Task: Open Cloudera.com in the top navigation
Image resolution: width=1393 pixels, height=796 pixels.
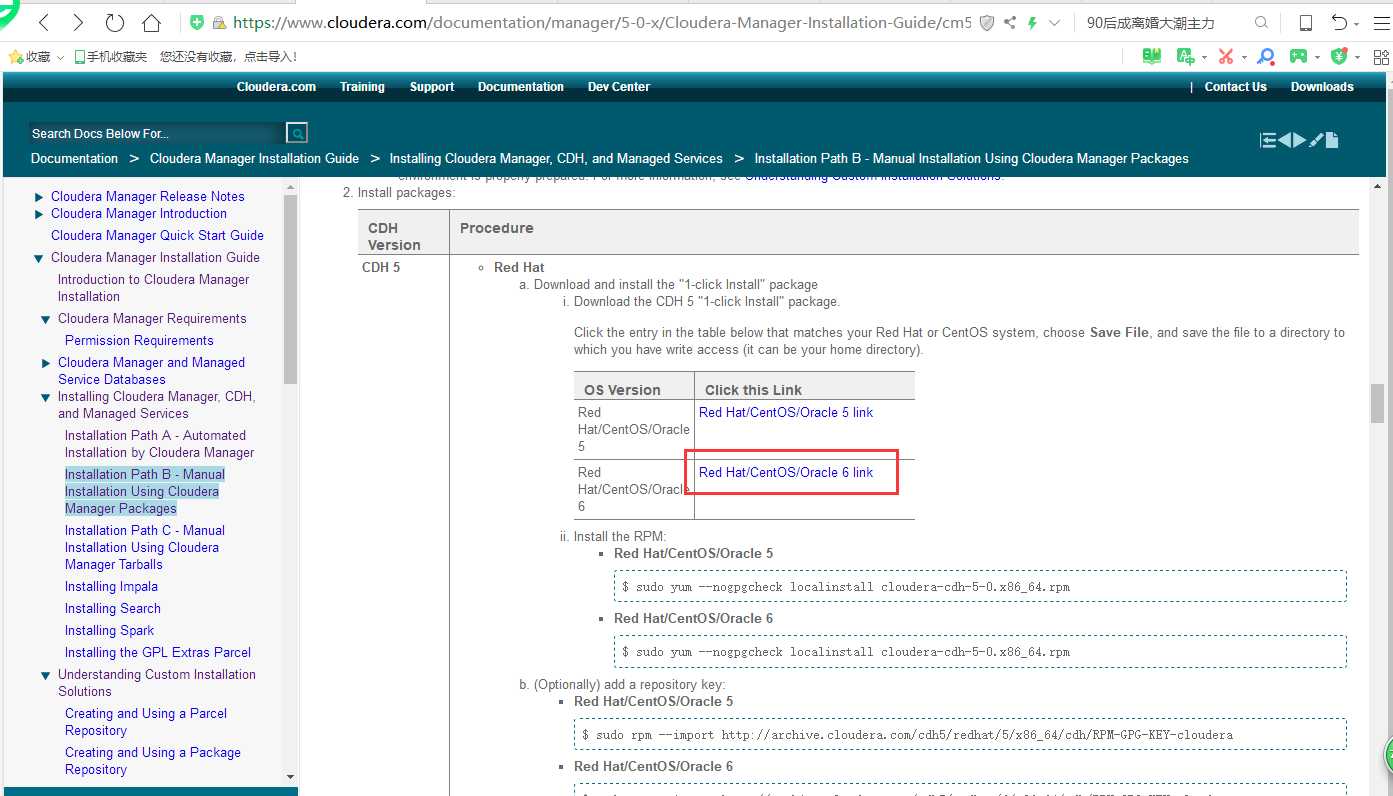Action: point(276,87)
